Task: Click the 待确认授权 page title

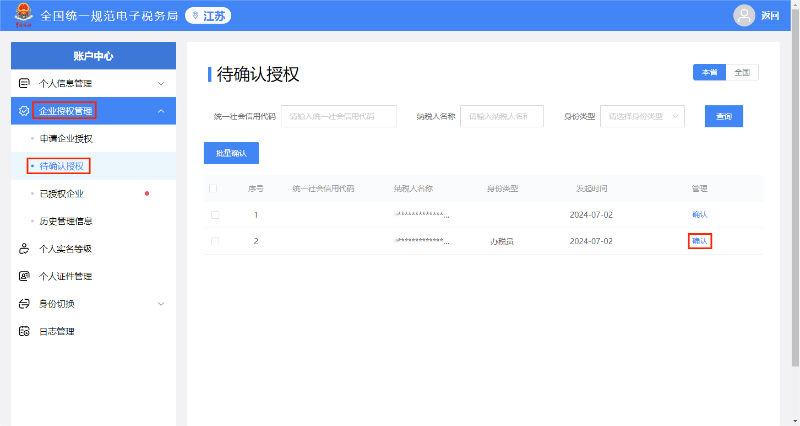Action: click(258, 74)
